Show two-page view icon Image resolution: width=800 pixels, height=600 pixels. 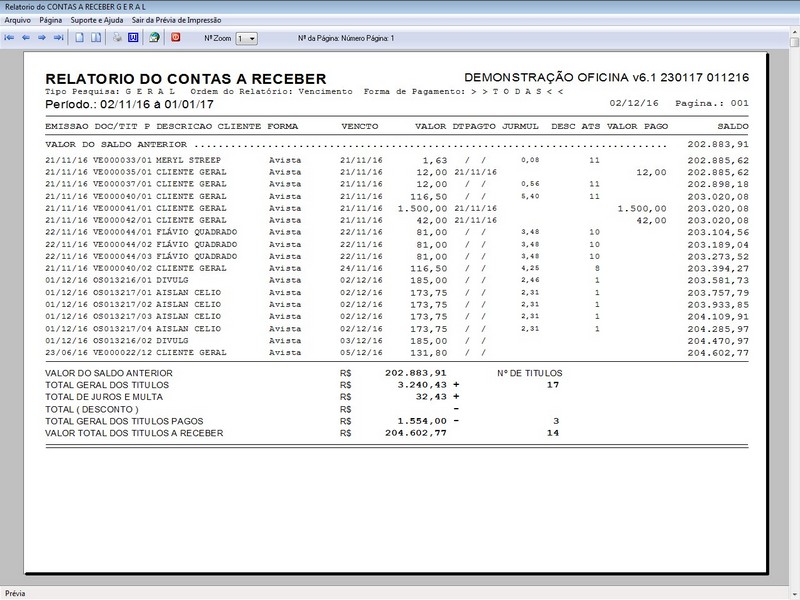95,38
